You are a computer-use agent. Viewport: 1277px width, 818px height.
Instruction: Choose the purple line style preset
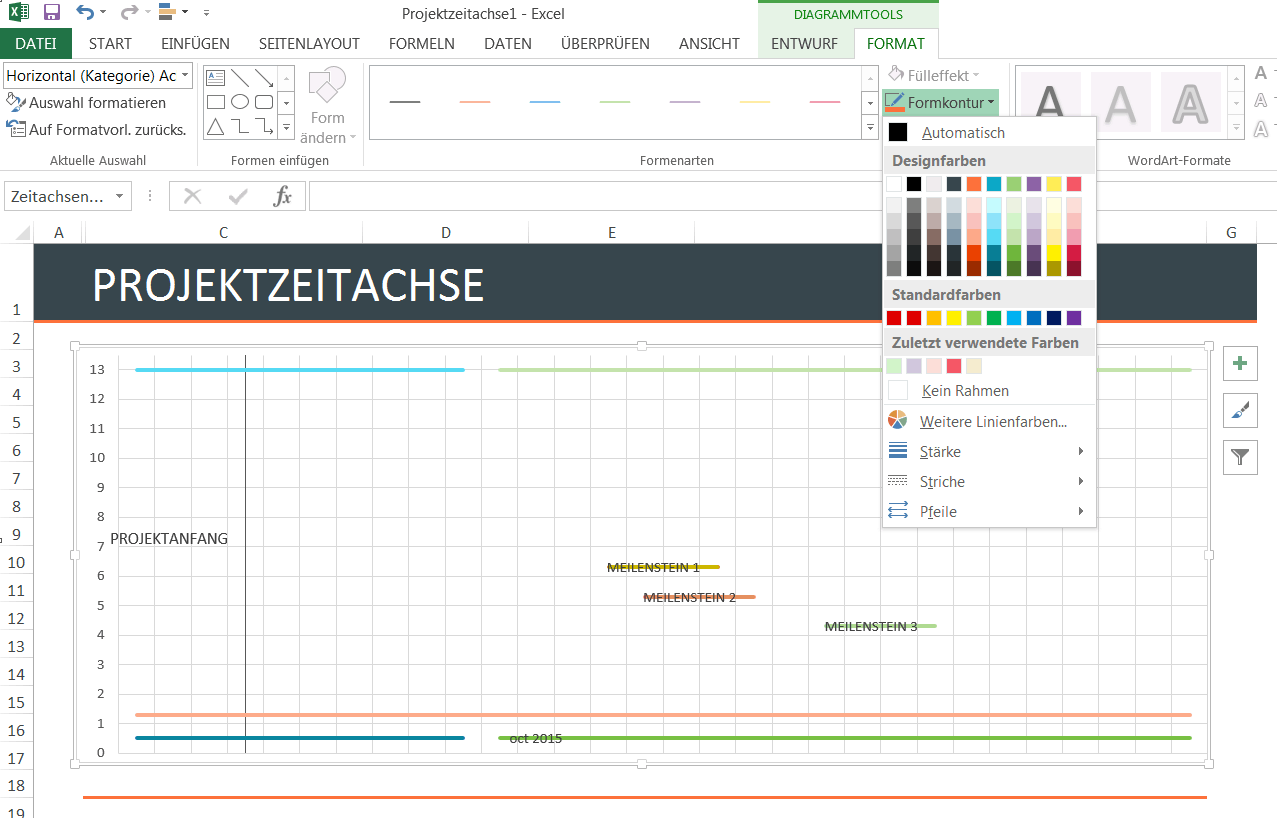685,102
